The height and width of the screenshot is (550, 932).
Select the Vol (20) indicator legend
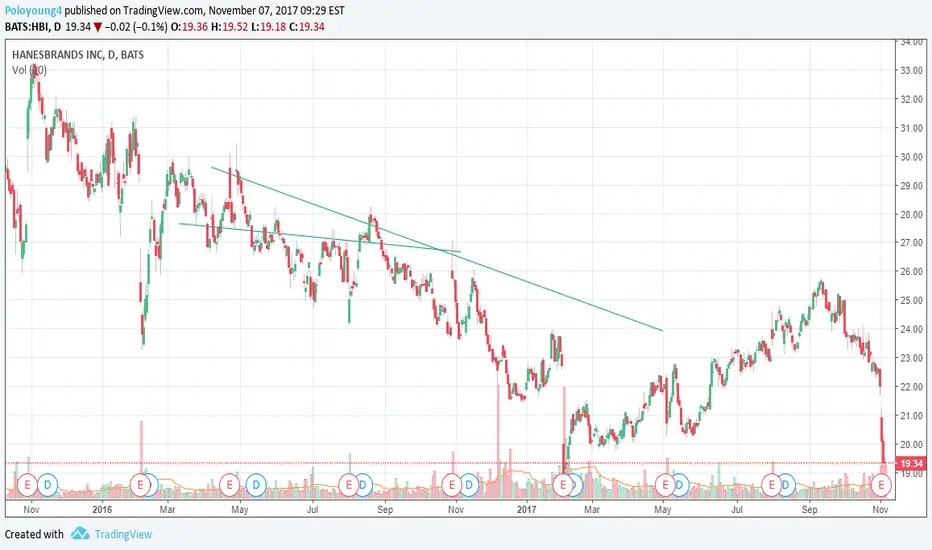(29, 70)
